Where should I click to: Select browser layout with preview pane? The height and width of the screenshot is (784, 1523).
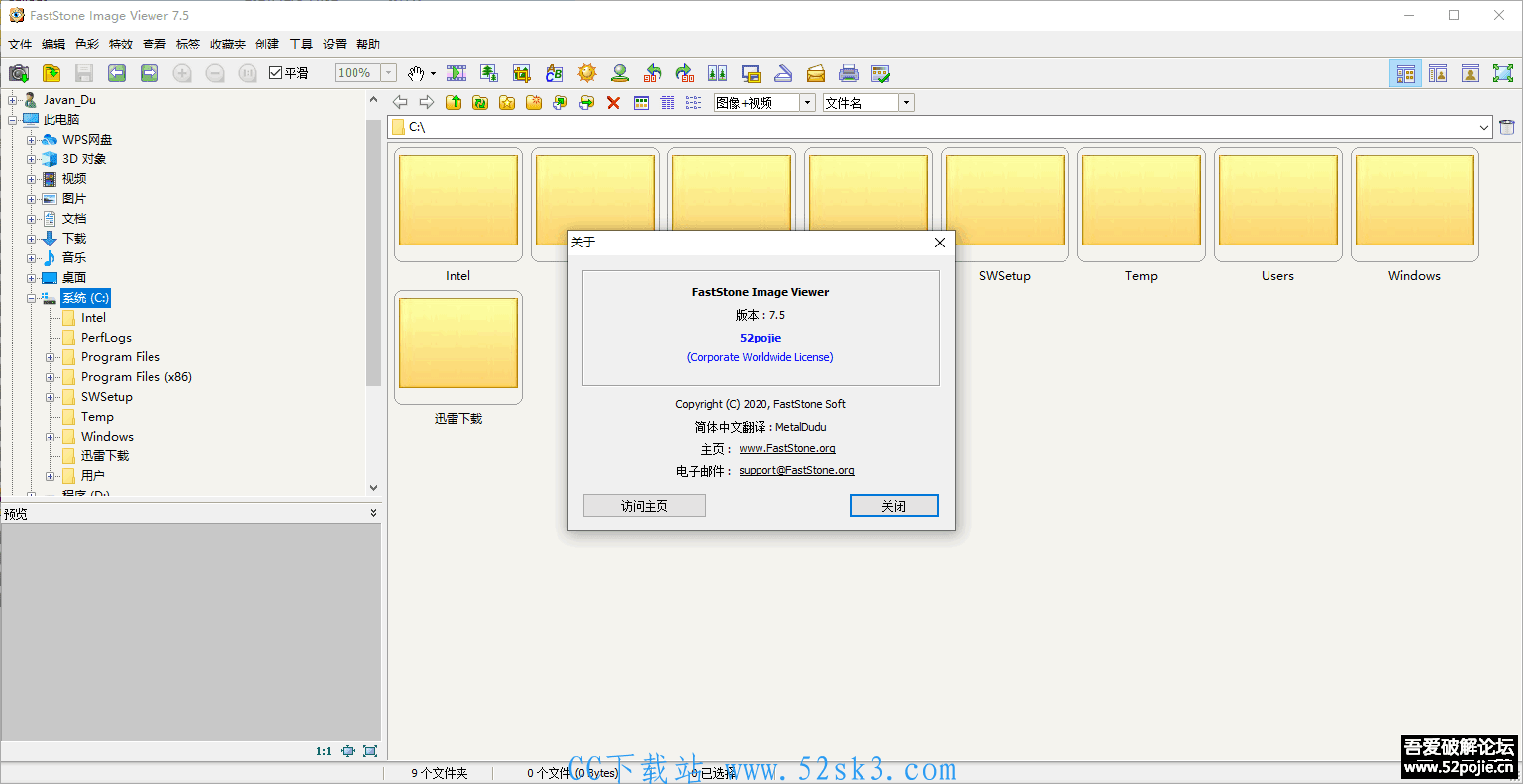[x=1405, y=73]
